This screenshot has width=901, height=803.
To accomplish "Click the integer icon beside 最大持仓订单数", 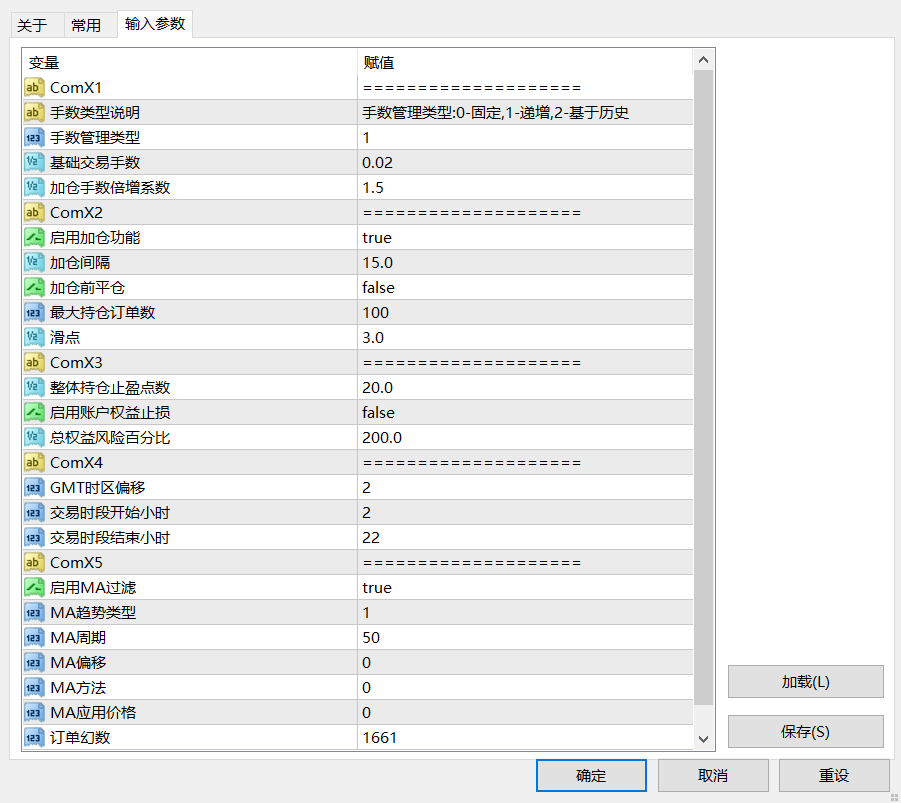I will [x=34, y=313].
